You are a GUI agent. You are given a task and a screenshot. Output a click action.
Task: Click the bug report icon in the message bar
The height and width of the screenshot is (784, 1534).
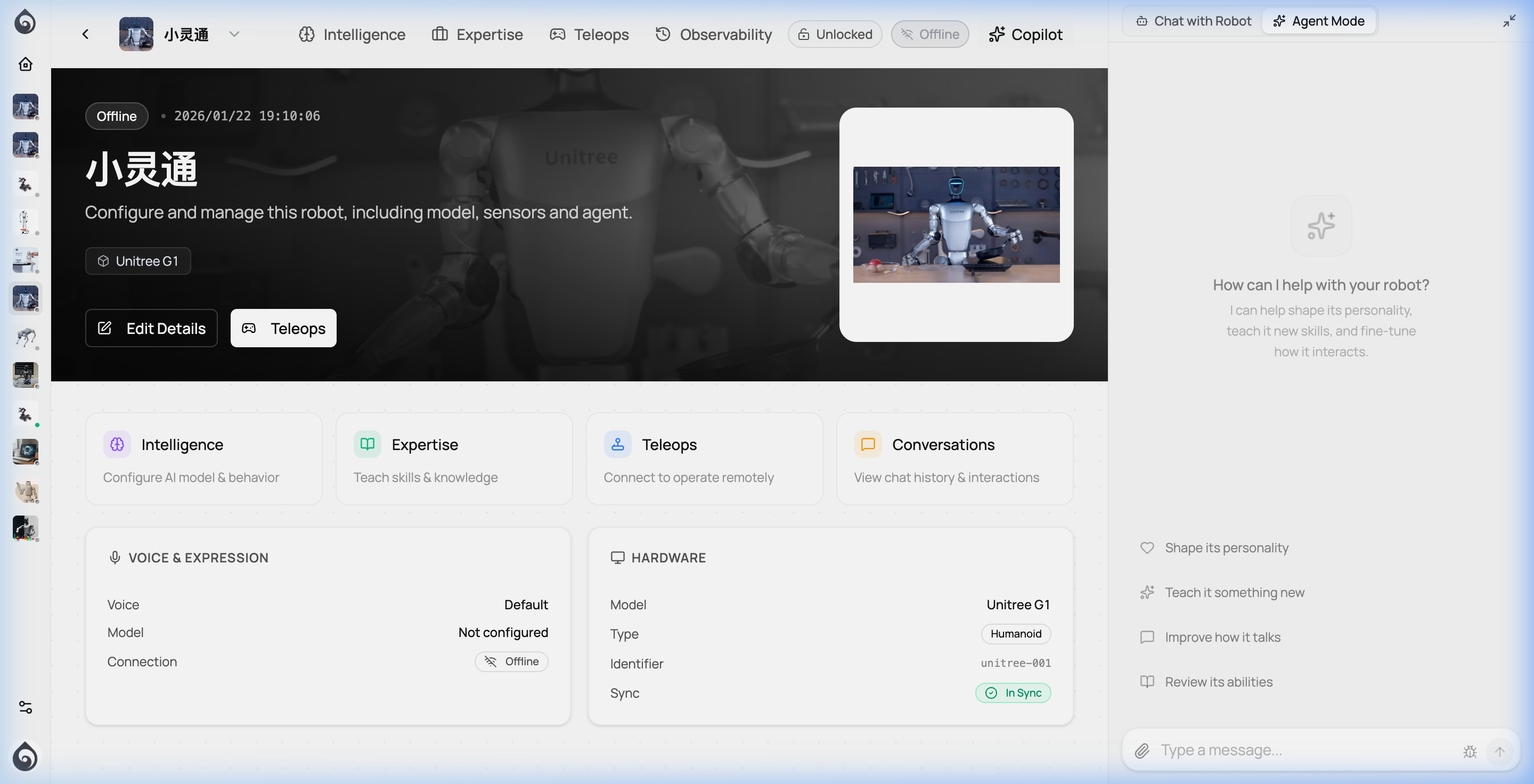click(x=1470, y=752)
